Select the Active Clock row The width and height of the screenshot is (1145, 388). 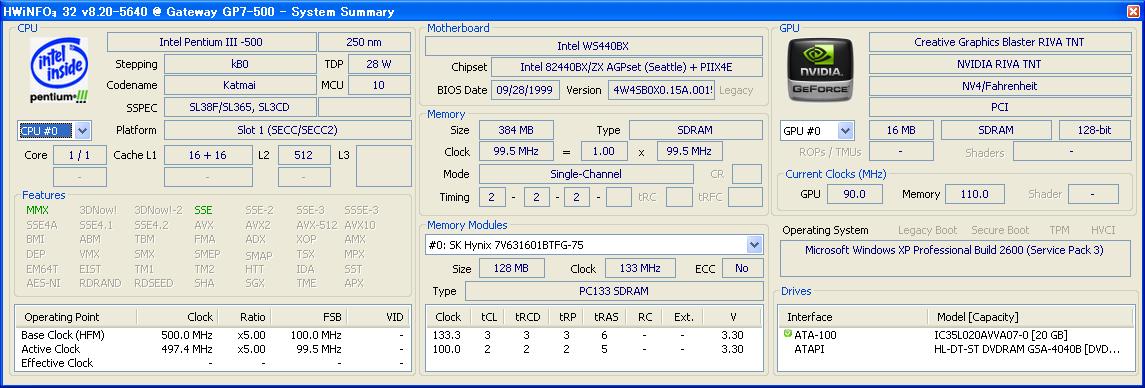(x=212, y=349)
